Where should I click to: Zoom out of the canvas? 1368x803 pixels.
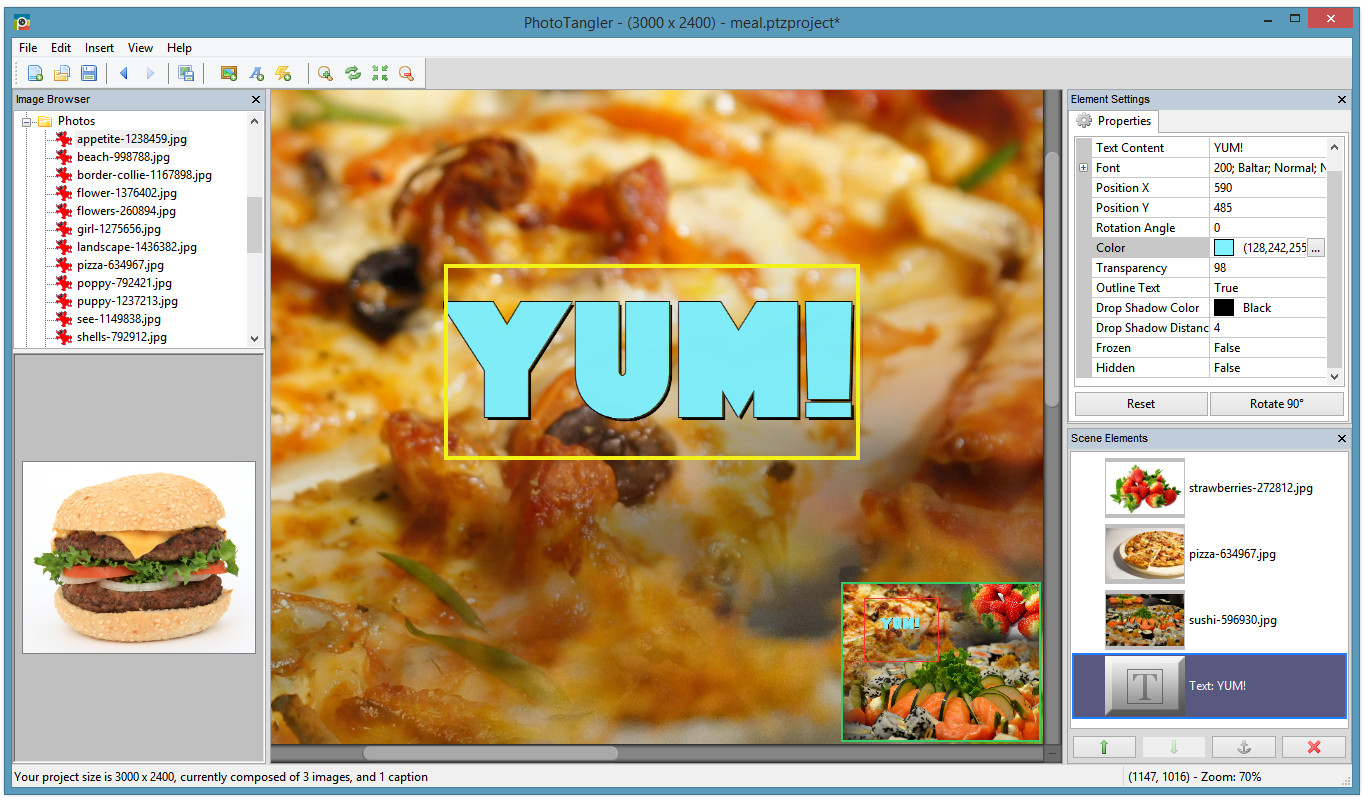click(407, 72)
